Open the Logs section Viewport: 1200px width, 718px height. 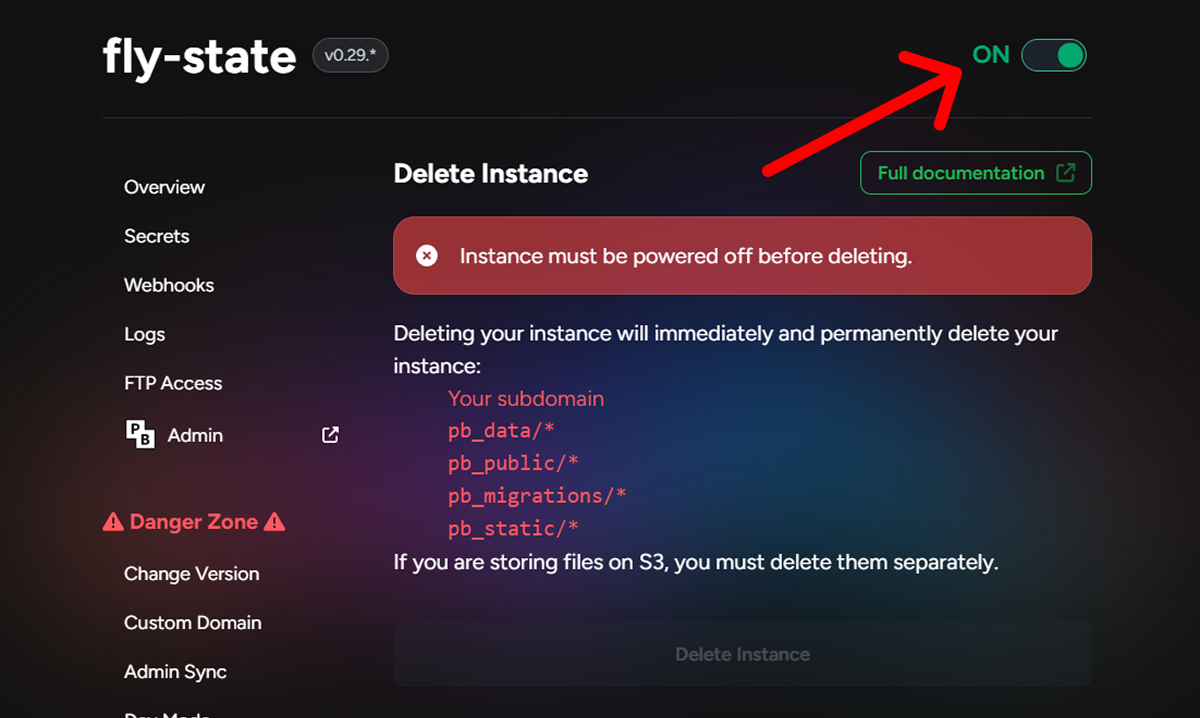coord(144,334)
